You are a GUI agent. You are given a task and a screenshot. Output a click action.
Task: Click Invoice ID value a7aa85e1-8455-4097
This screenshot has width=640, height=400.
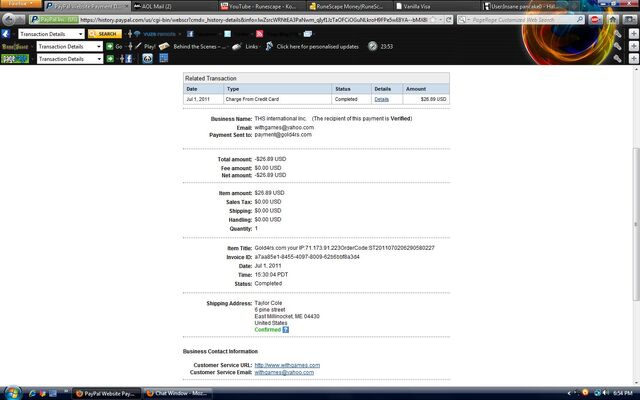point(307,257)
